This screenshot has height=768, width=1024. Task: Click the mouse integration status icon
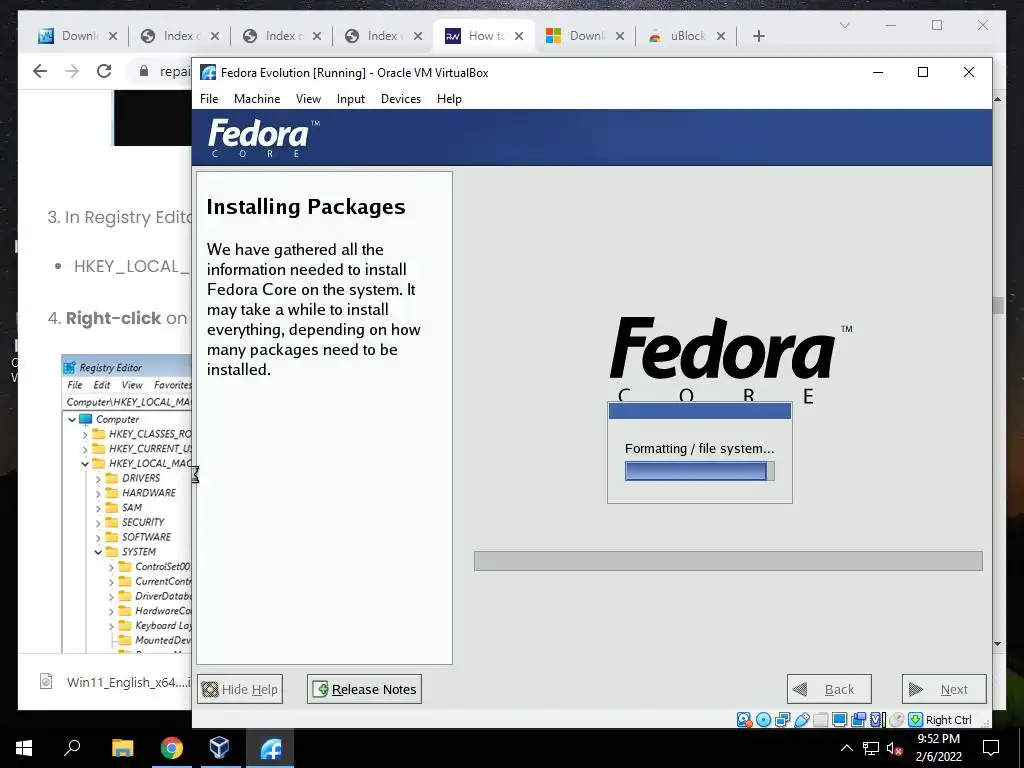coord(897,720)
